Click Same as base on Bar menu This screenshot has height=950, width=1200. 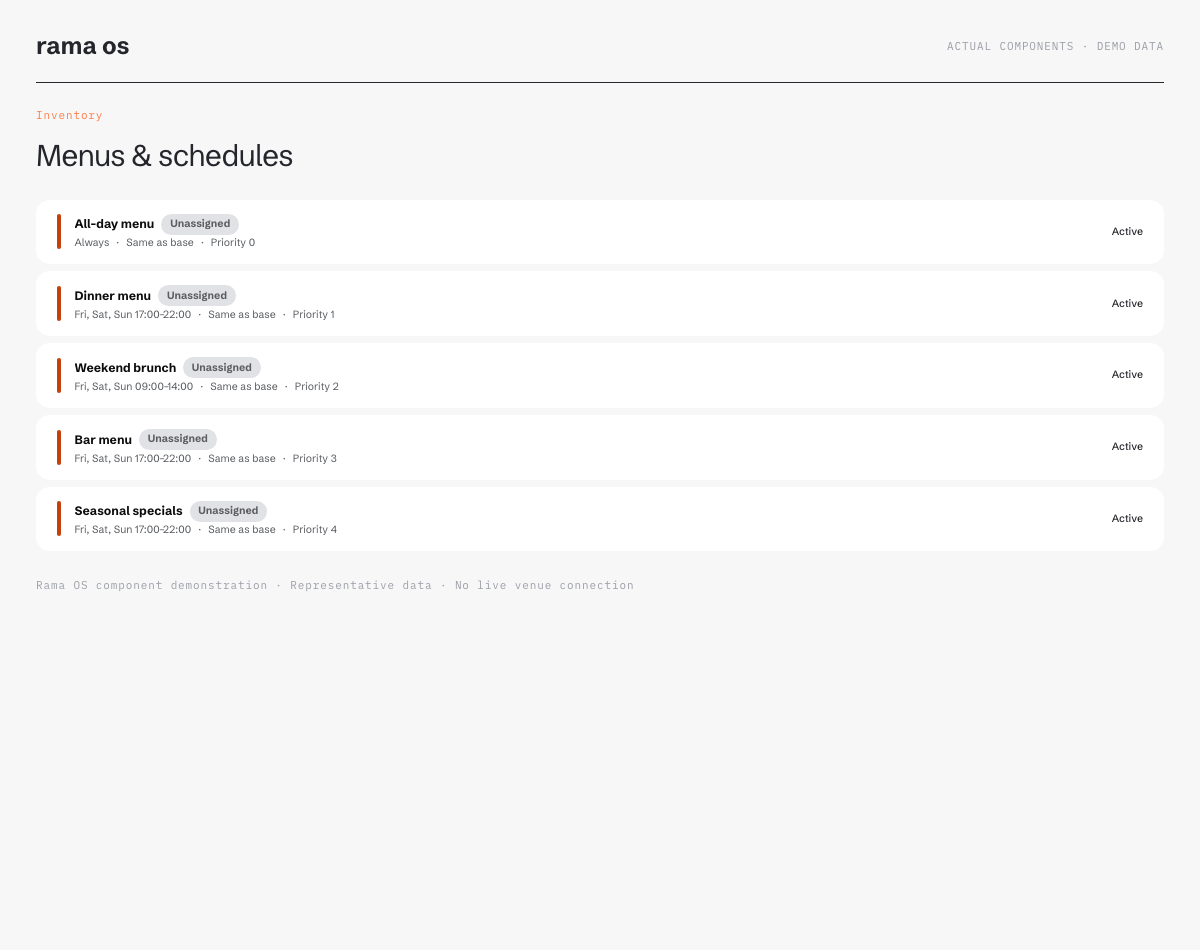[x=242, y=459]
